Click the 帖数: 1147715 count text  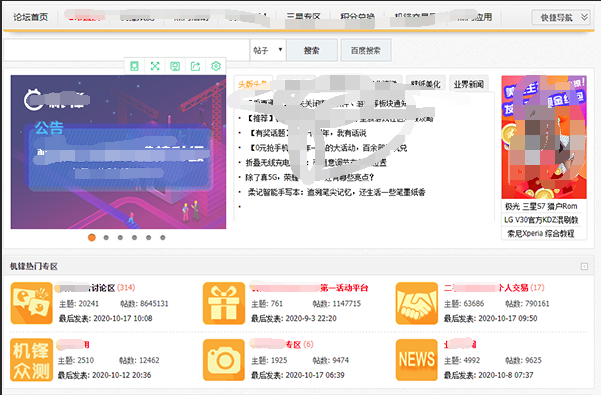pyautogui.click(x=337, y=303)
